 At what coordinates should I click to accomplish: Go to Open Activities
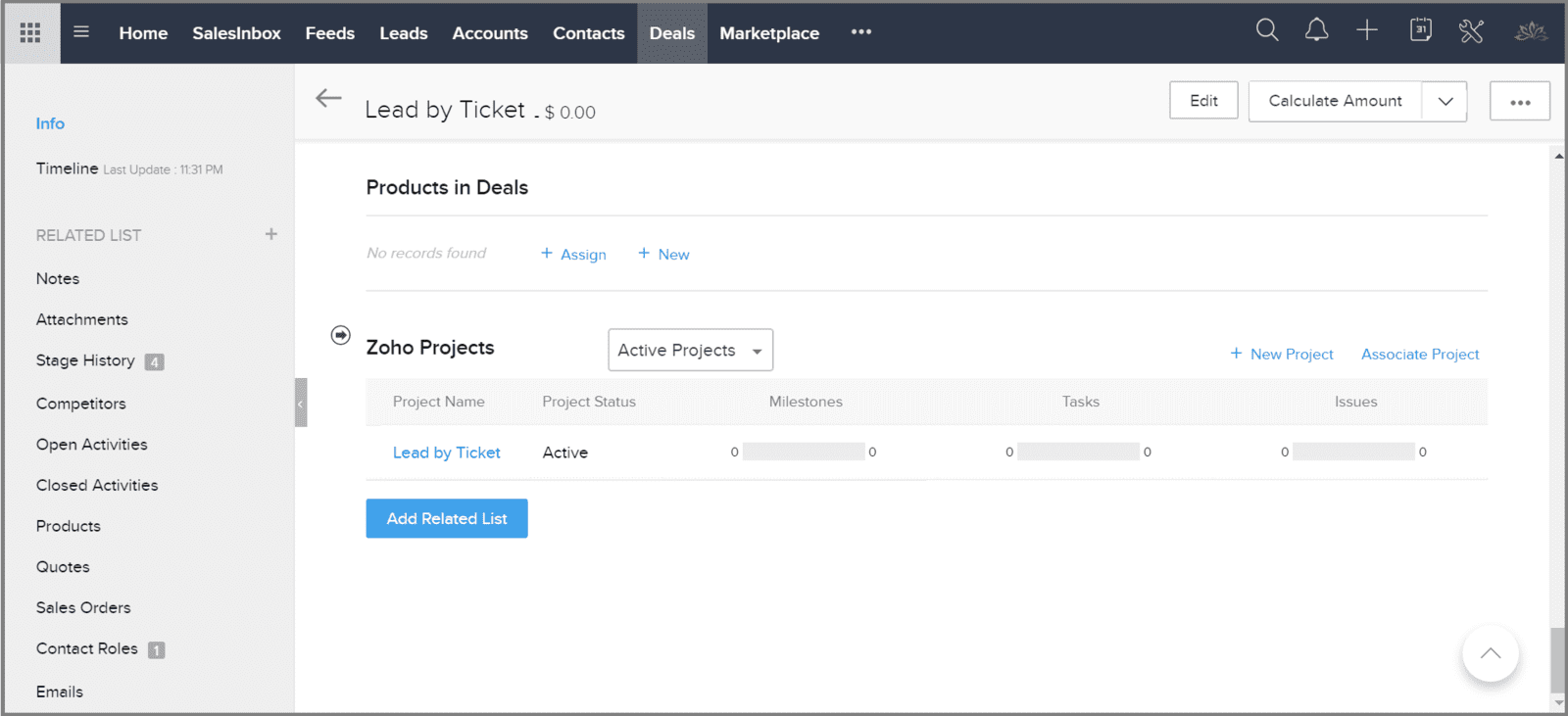tap(92, 444)
